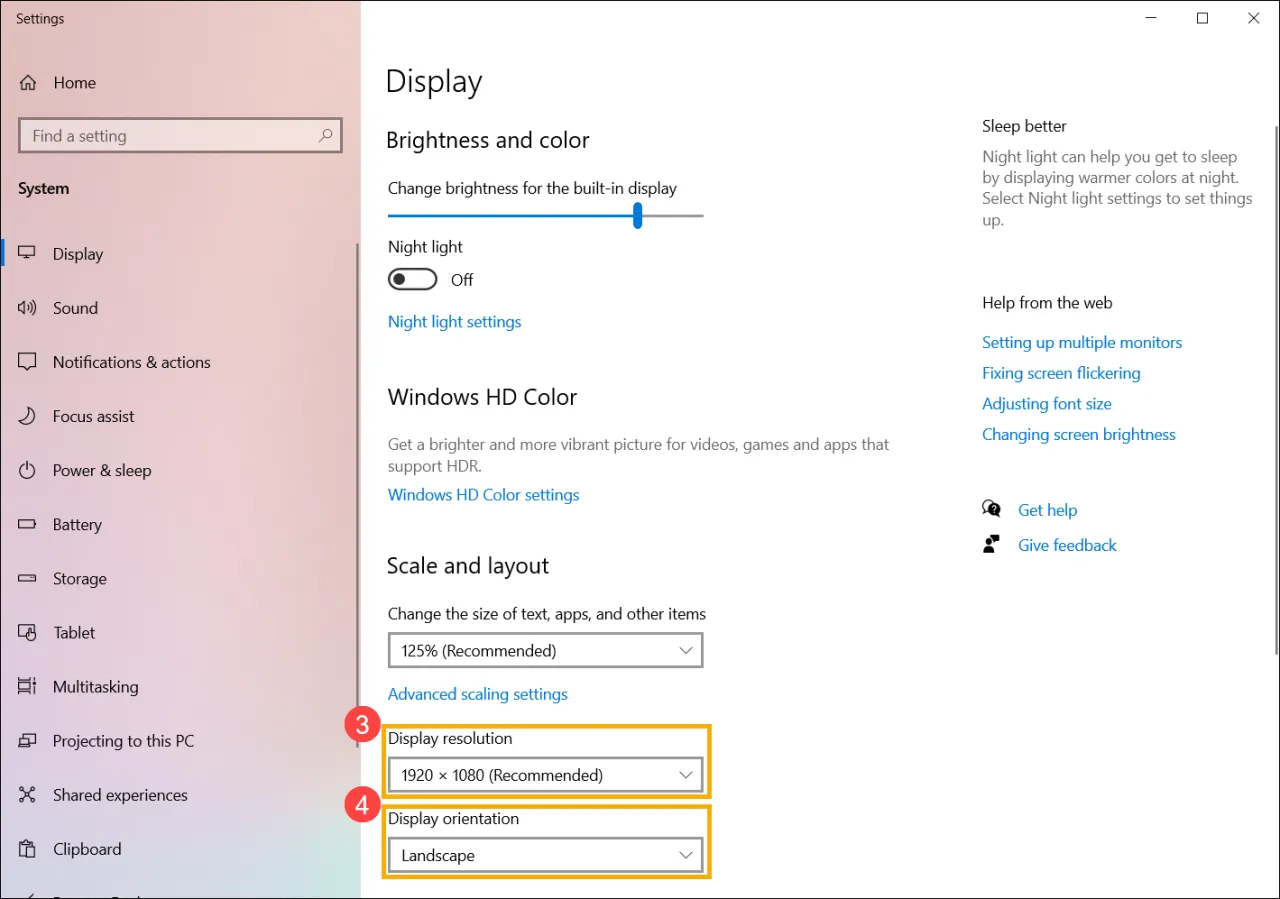The width and height of the screenshot is (1280, 899).
Task: Go to the Home menu item
Action: (74, 82)
